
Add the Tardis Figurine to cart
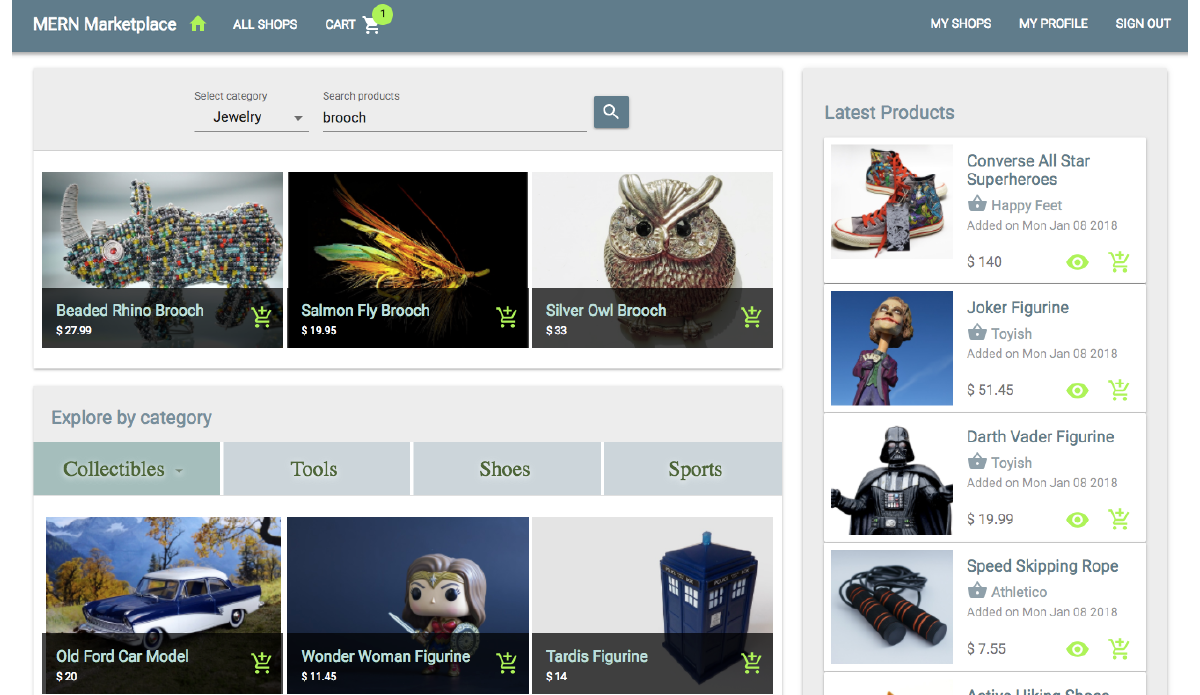tap(751, 662)
